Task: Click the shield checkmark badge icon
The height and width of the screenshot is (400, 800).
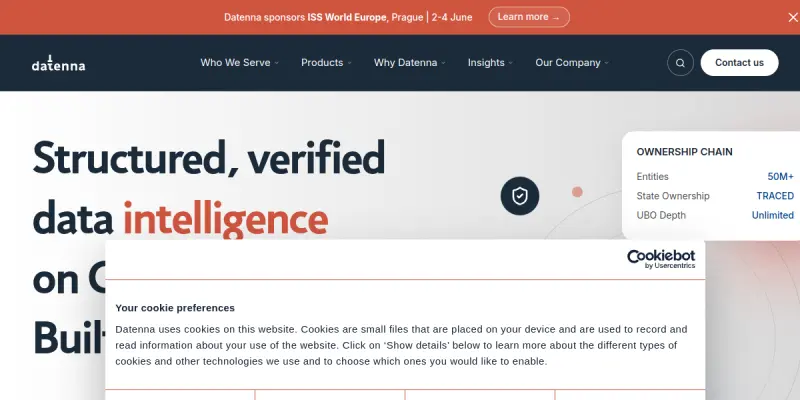Action: (x=519, y=196)
